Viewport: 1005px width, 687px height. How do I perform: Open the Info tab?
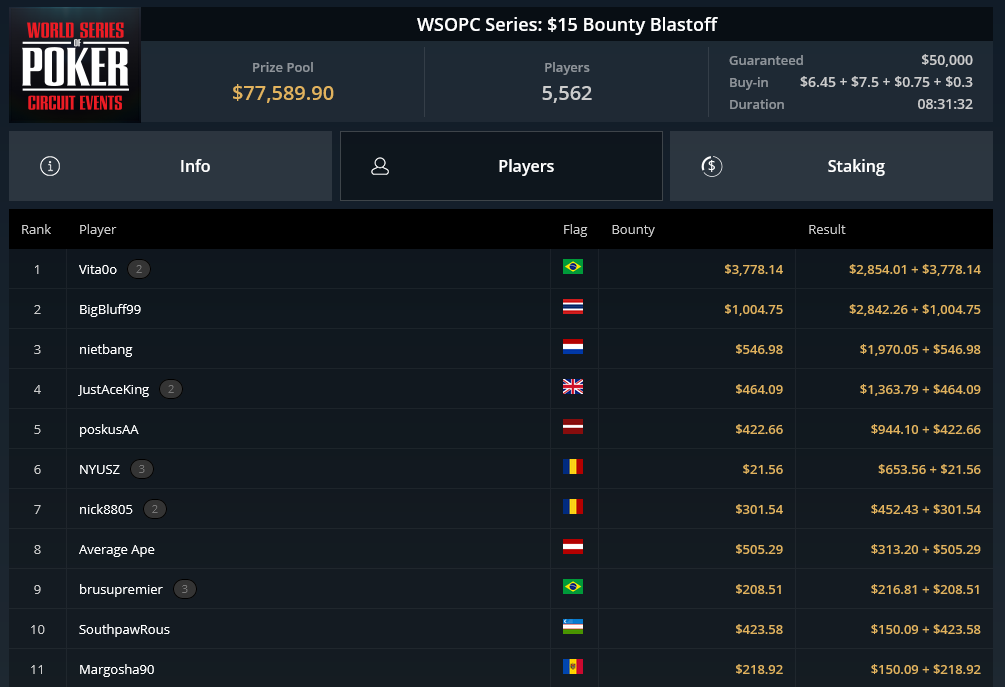(x=170, y=166)
